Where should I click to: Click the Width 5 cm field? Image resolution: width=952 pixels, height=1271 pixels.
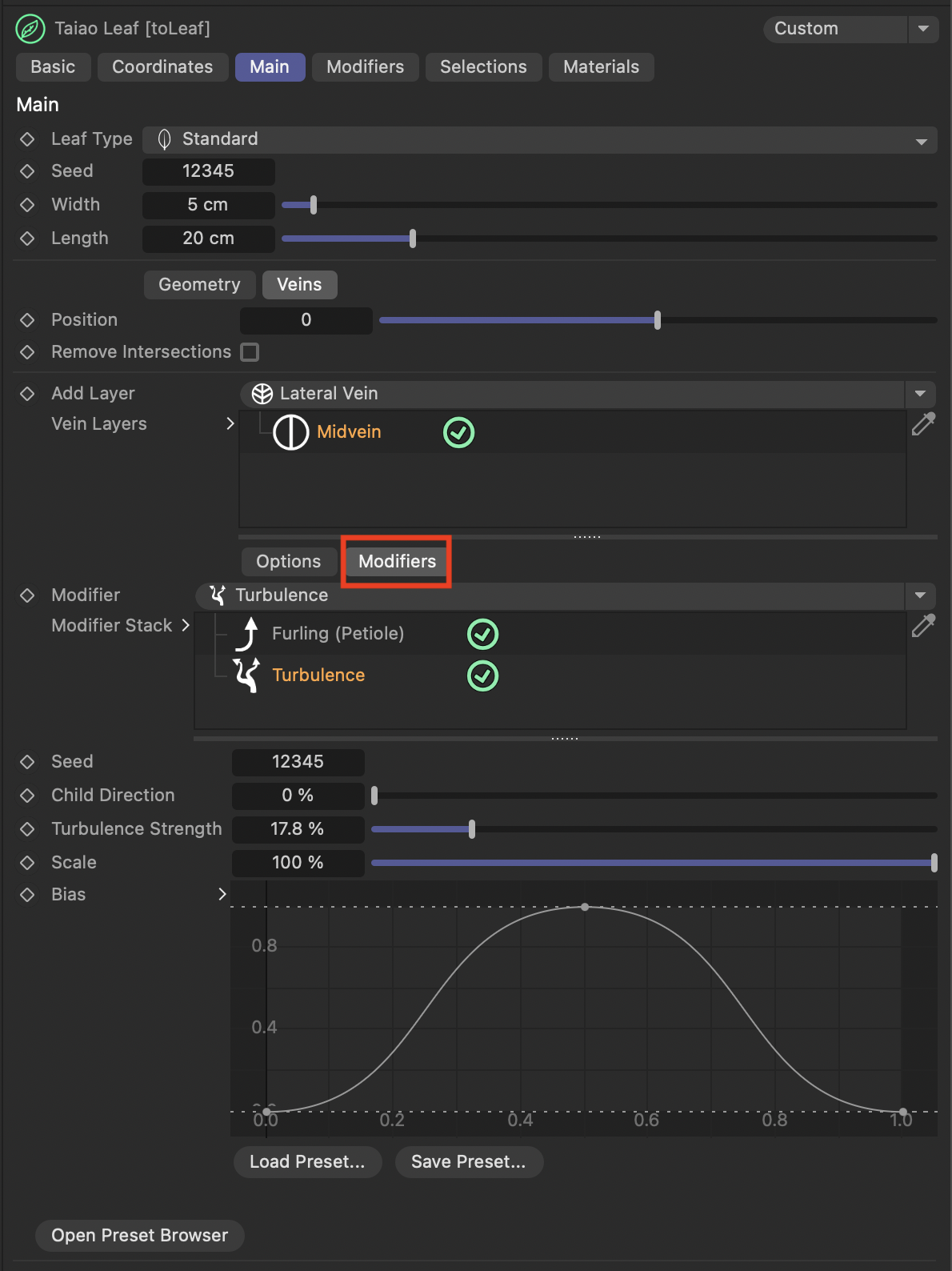click(x=209, y=205)
